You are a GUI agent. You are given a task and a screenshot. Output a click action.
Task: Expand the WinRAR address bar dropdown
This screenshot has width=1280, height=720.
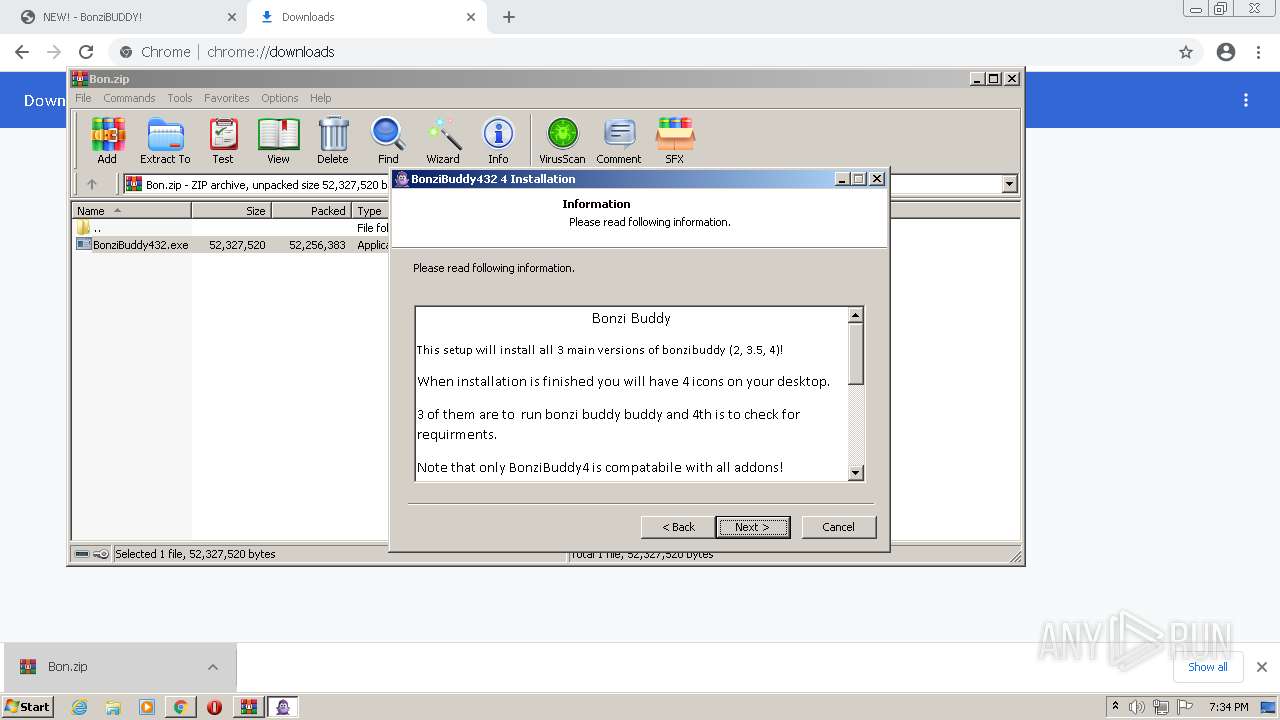tap(1009, 184)
